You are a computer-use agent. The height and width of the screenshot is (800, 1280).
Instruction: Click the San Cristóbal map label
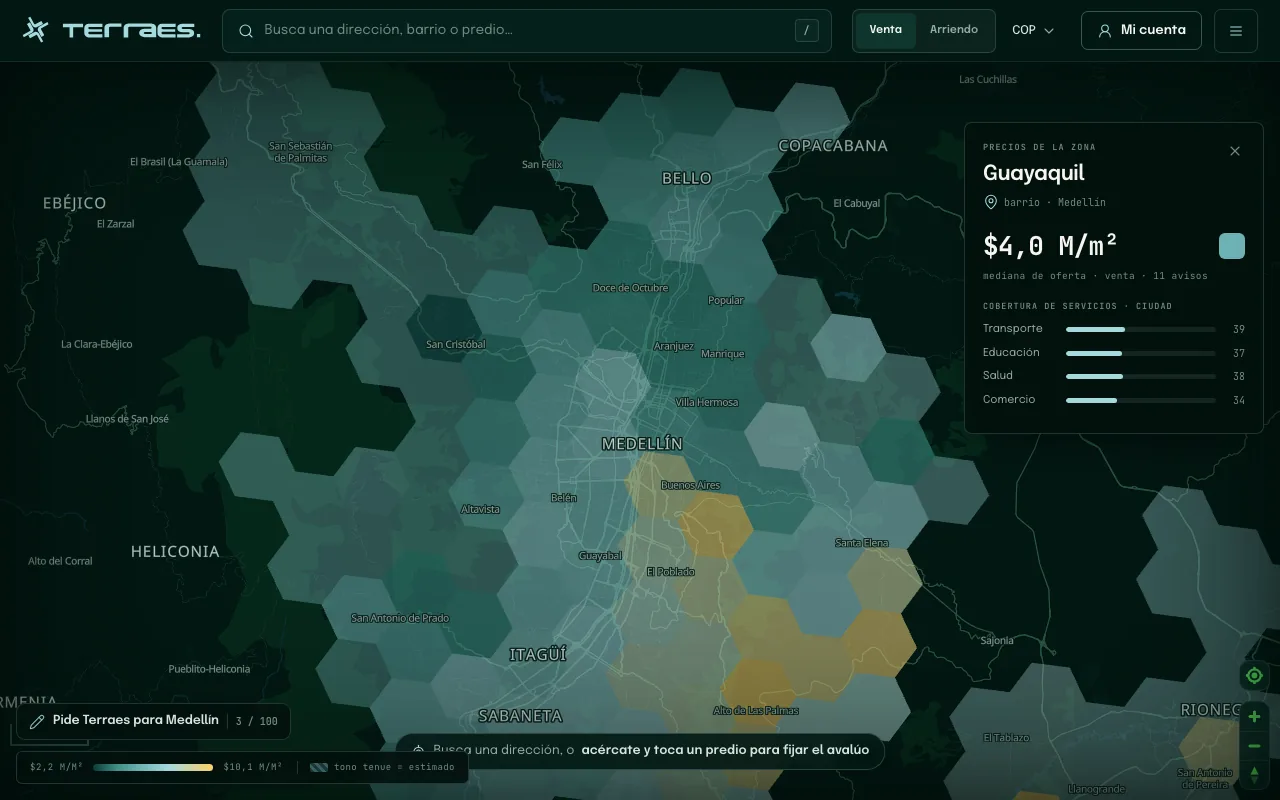pyautogui.click(x=456, y=344)
